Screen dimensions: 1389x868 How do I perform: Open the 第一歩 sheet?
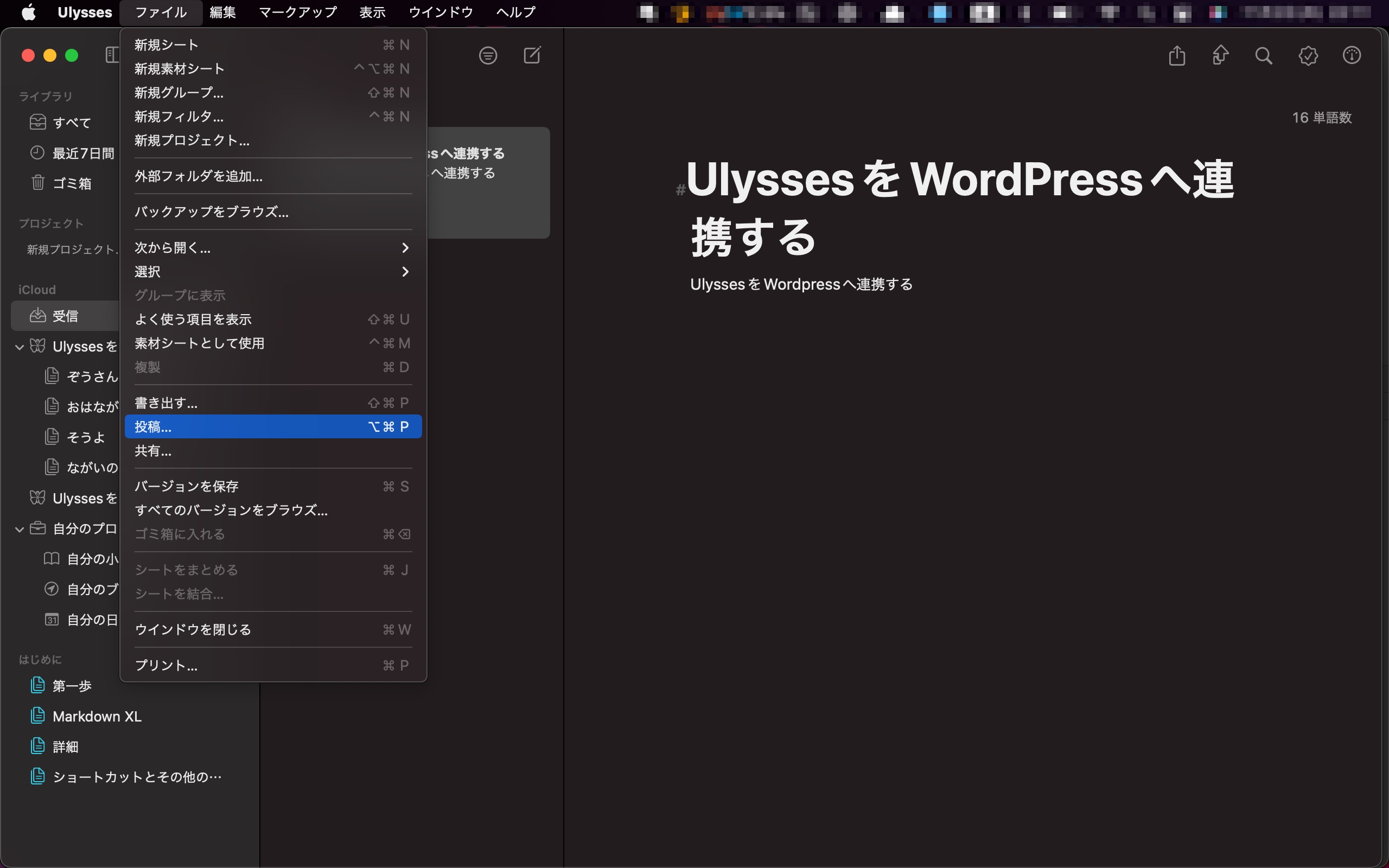[x=61, y=686]
